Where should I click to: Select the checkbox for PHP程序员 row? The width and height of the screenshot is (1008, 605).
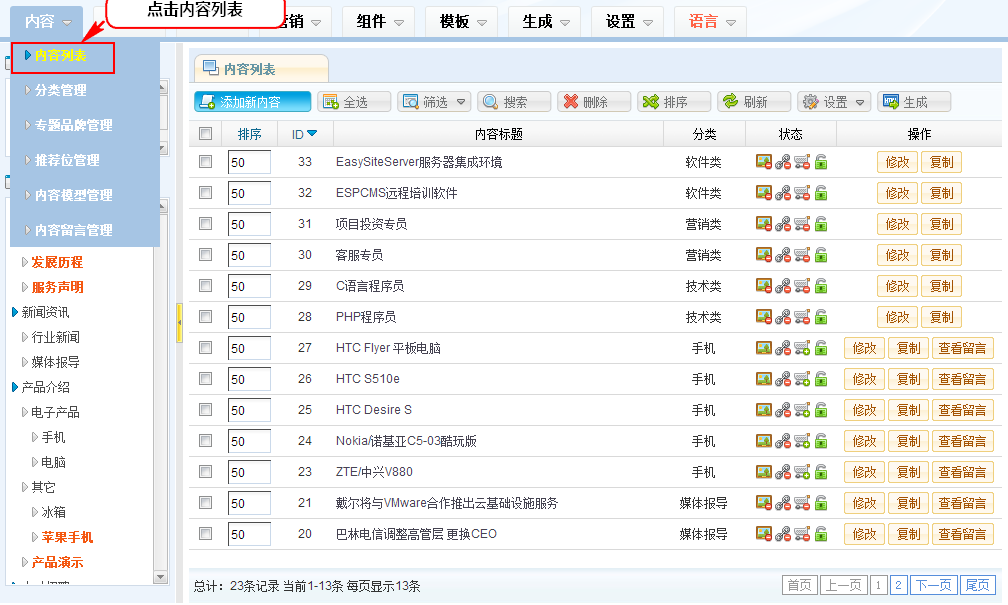tap(206, 317)
